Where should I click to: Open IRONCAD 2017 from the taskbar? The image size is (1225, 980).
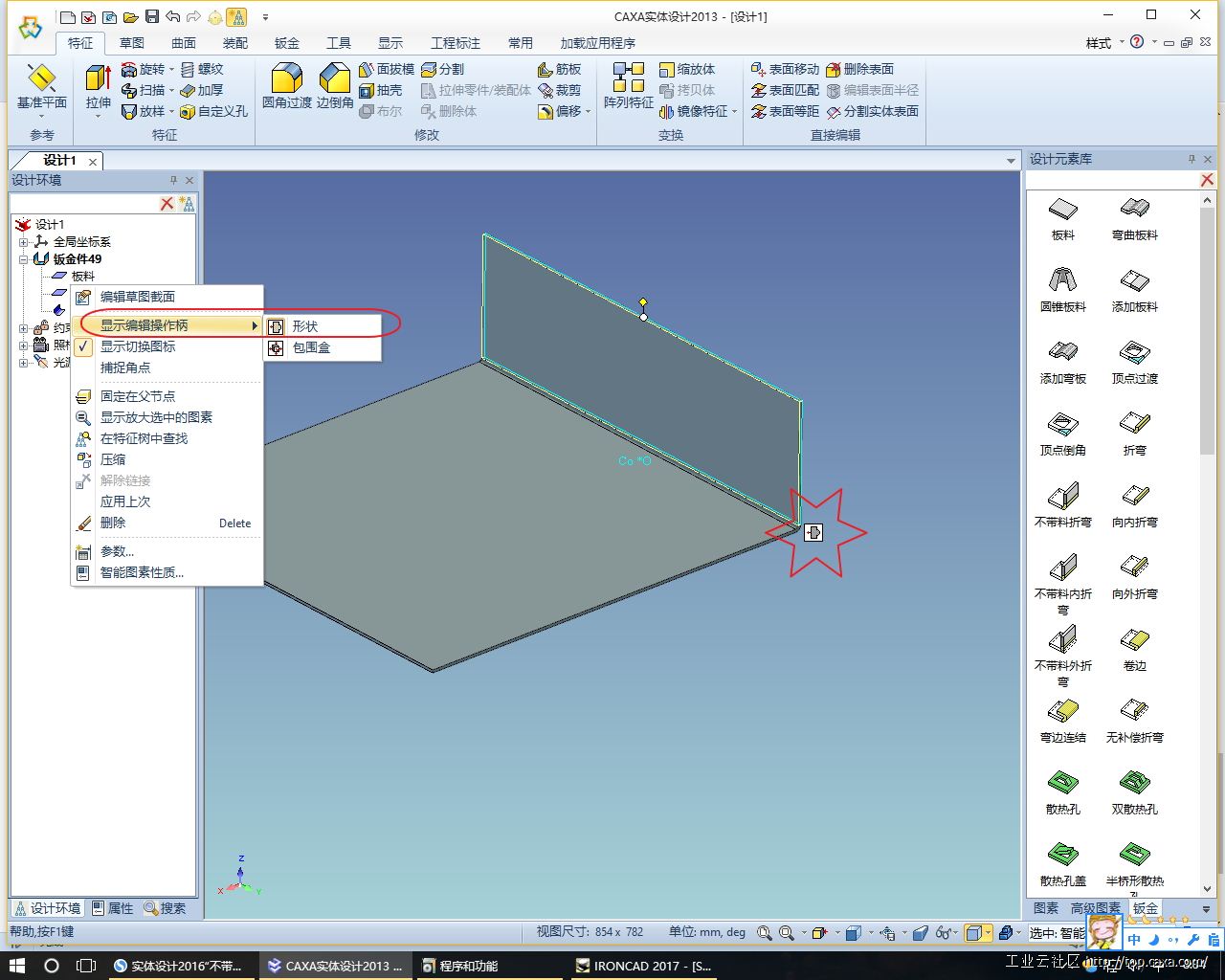[644, 966]
